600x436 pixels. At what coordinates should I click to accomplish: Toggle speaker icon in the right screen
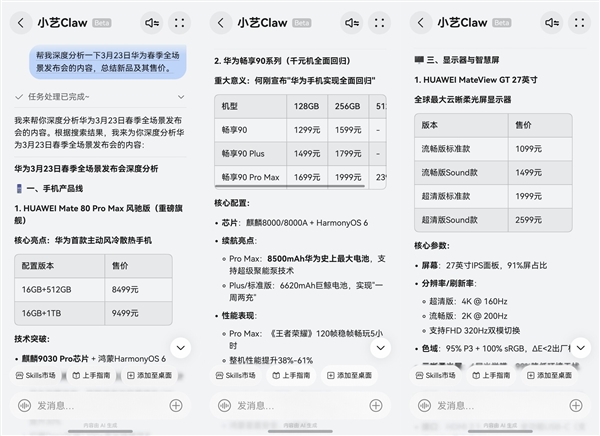pyautogui.click(x=552, y=22)
